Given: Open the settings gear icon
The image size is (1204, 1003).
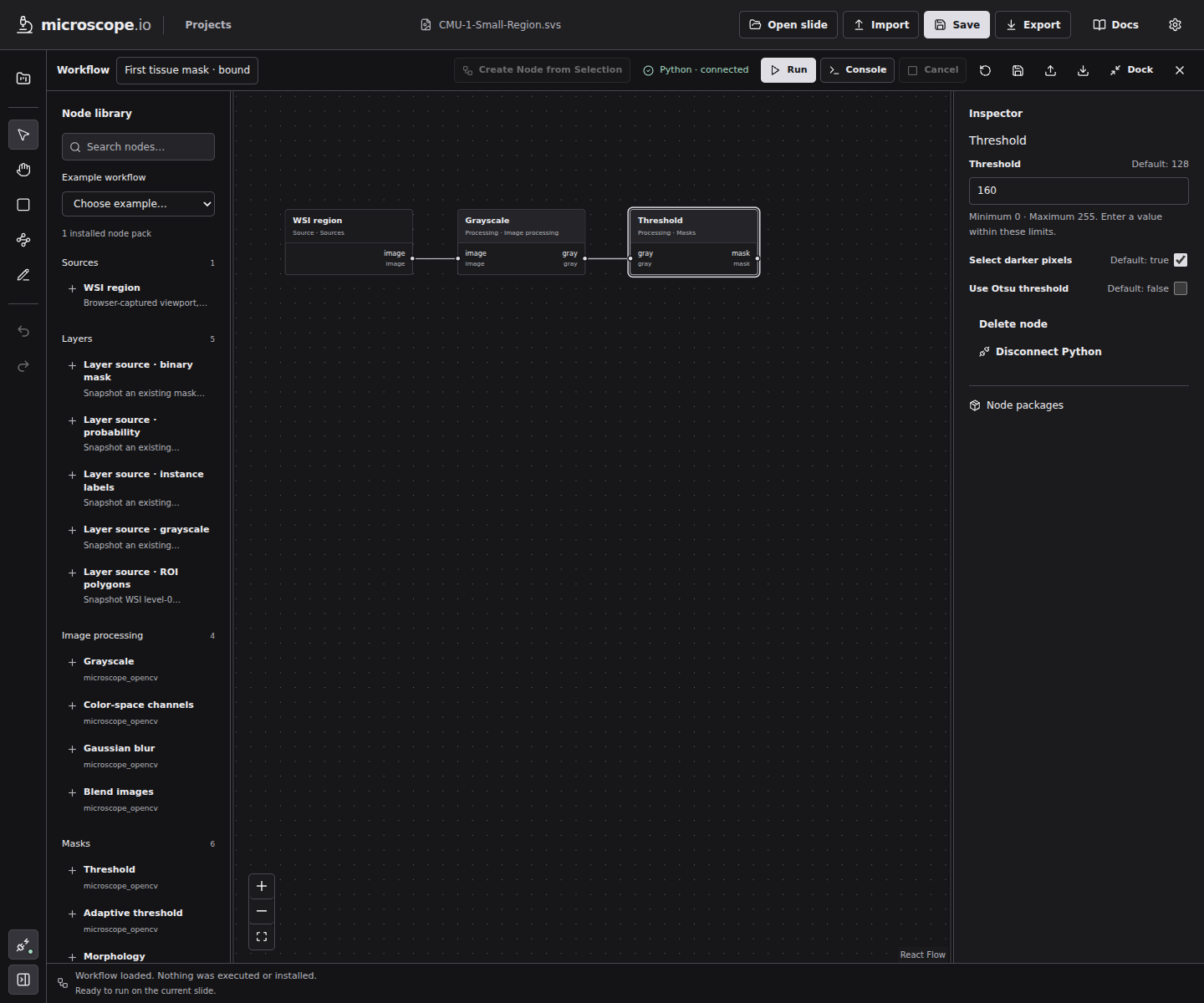Looking at the screenshot, I should (1175, 25).
